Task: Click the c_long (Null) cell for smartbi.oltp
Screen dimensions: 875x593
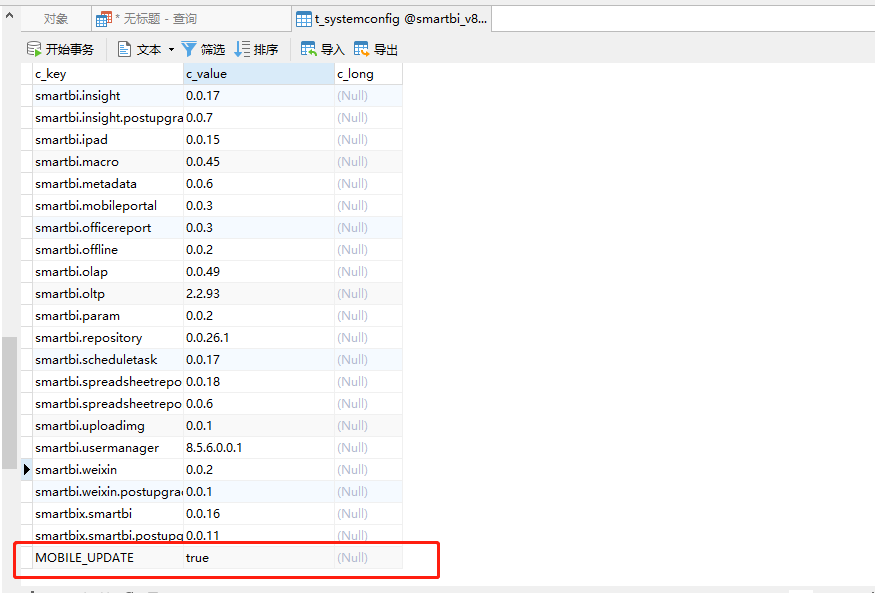Action: point(368,294)
